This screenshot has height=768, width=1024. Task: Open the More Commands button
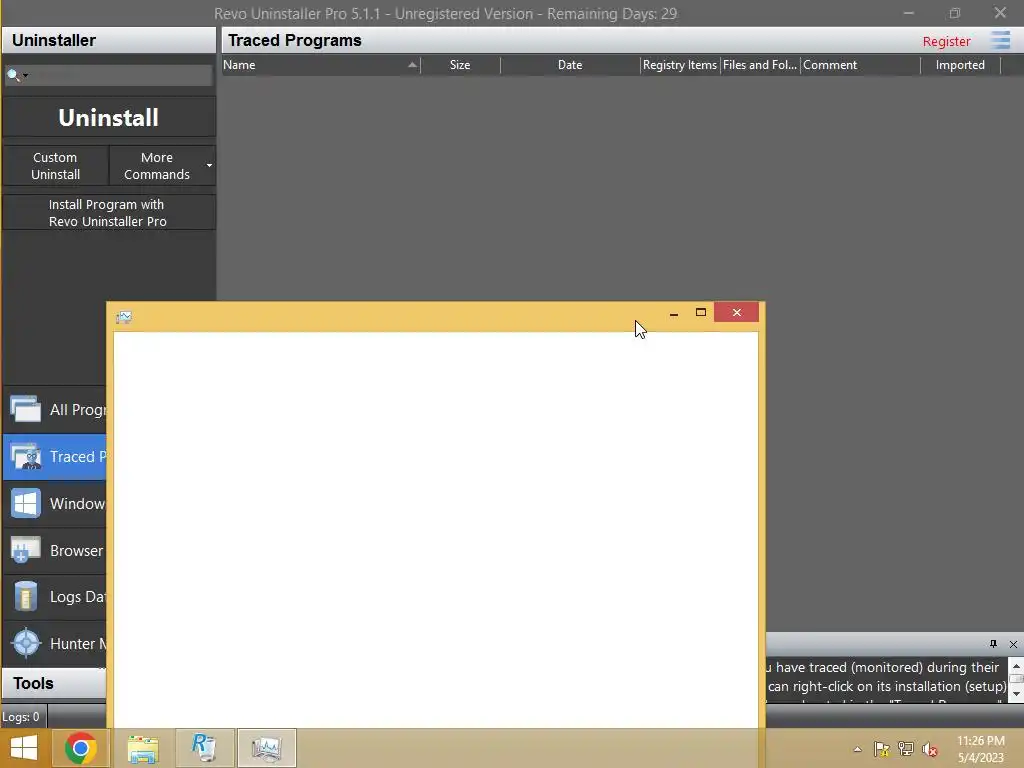(x=157, y=166)
